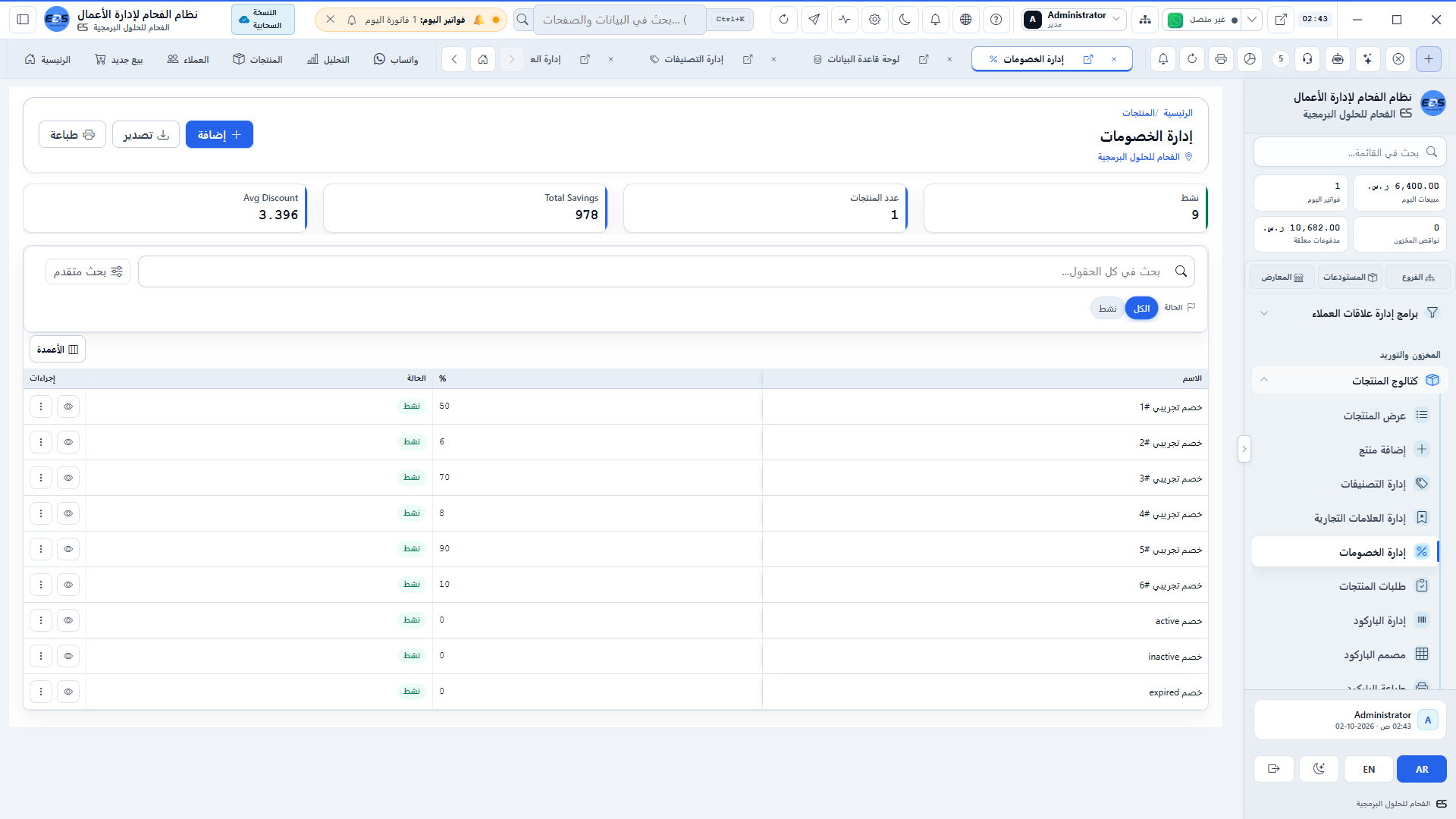Click the dark mode moon icon in top bar
The image size is (1456, 819).
click(905, 20)
